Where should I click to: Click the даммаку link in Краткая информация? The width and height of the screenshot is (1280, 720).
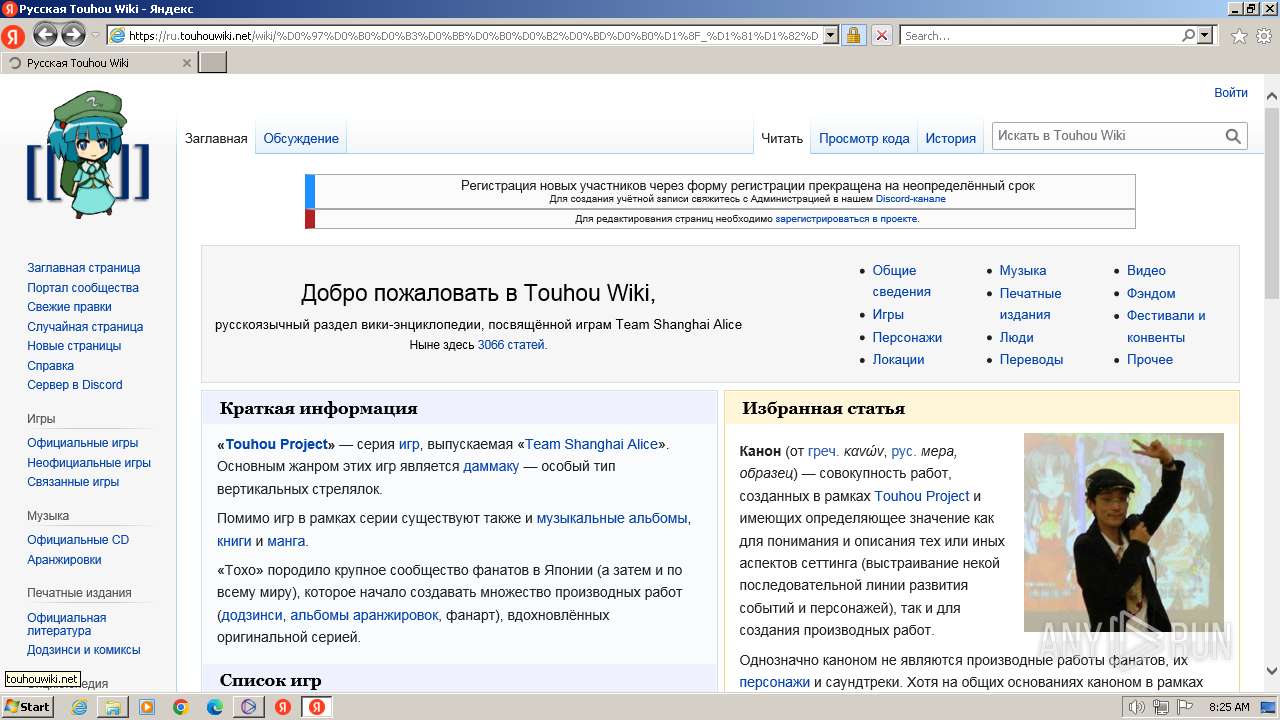[x=491, y=466]
